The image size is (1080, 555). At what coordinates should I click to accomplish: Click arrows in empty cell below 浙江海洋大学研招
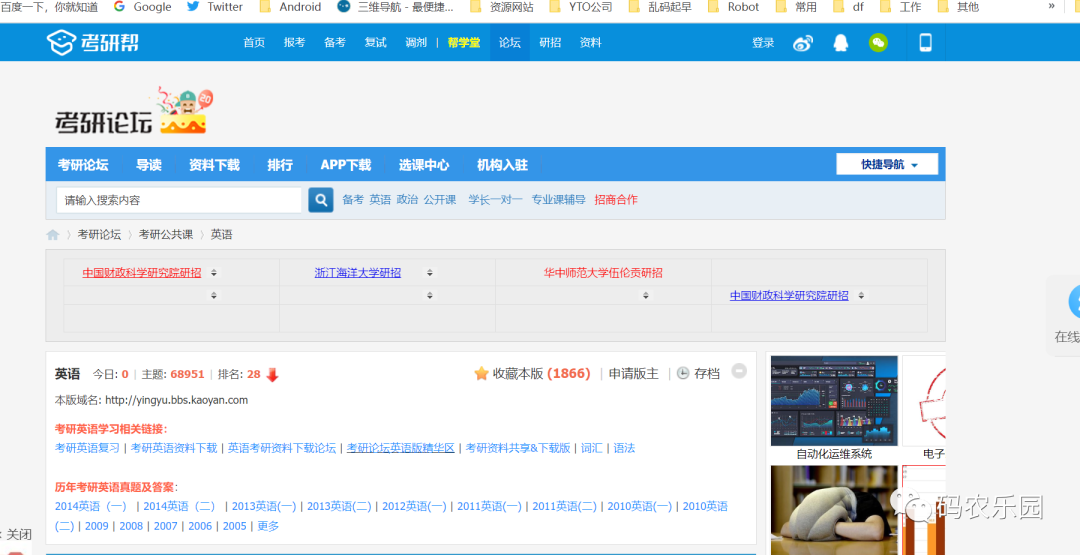(x=429, y=295)
